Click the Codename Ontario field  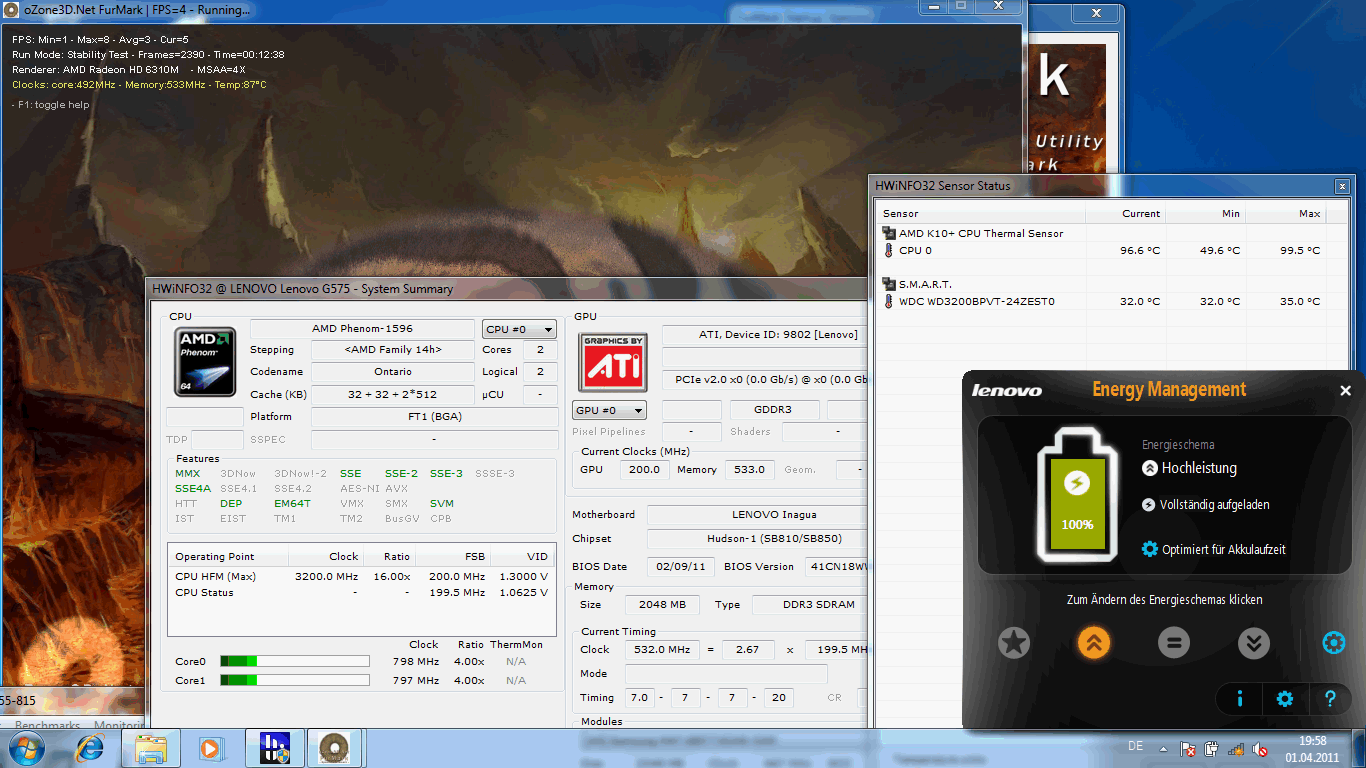pyautogui.click(x=393, y=372)
